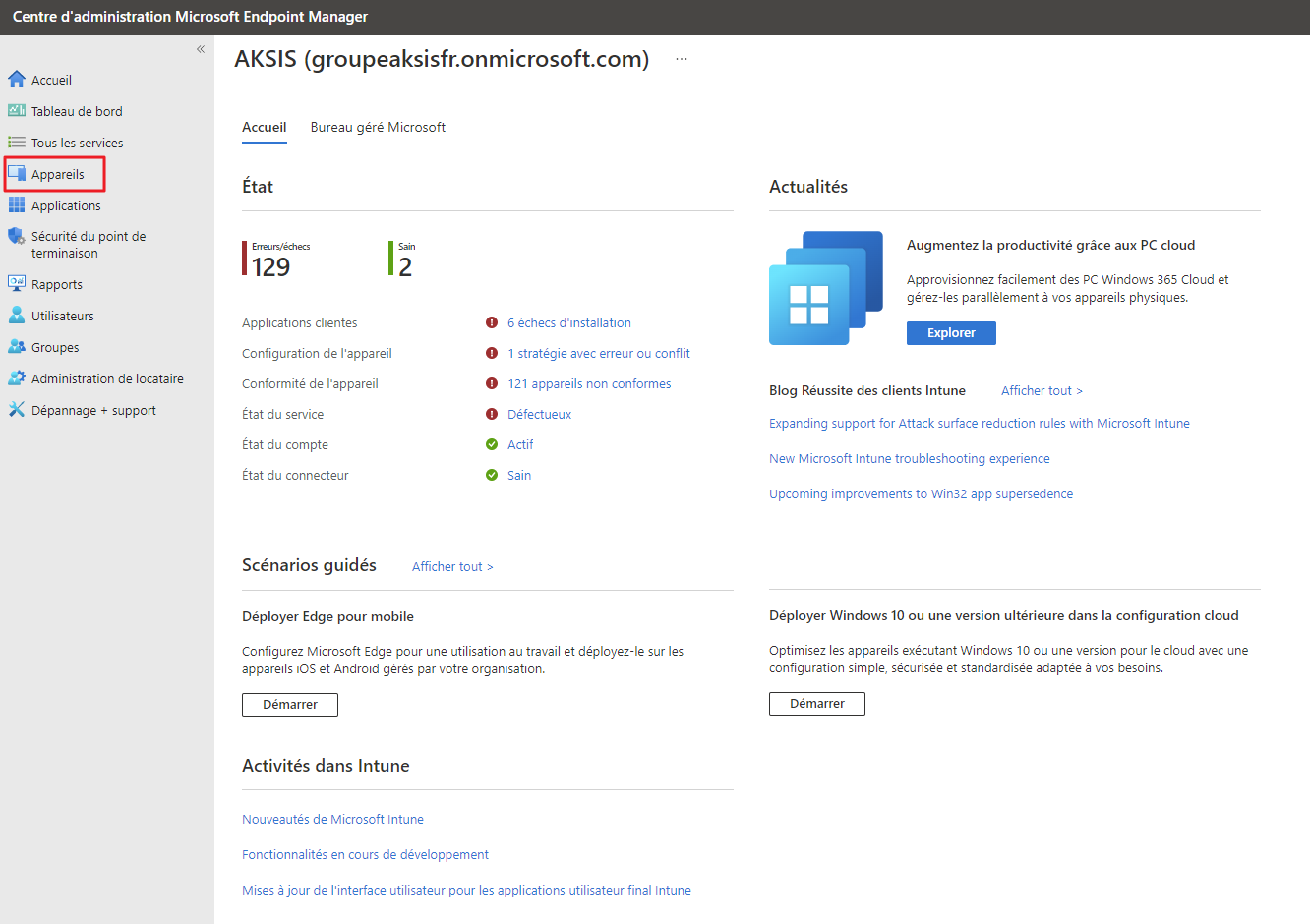Click the Rapports monitor icon
Viewport: 1310px width, 924px height.
(x=17, y=284)
